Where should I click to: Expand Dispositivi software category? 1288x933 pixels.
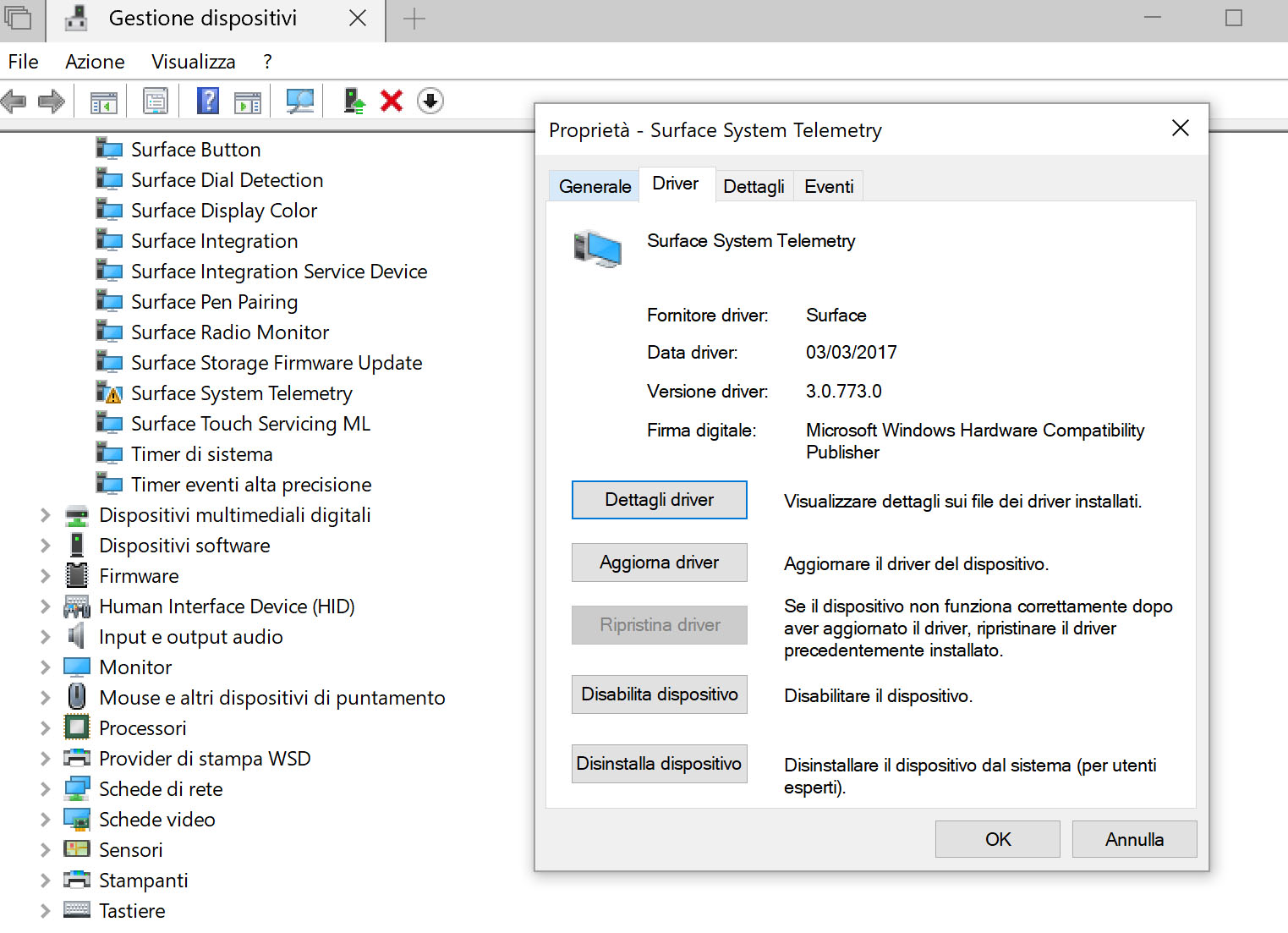[46, 545]
